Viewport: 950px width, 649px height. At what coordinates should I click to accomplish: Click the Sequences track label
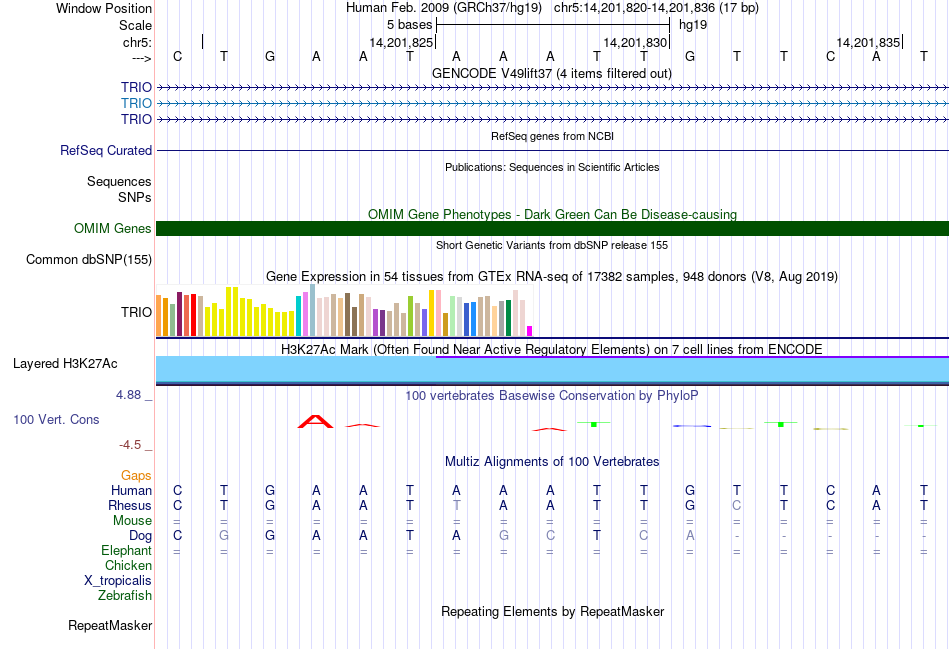119,181
